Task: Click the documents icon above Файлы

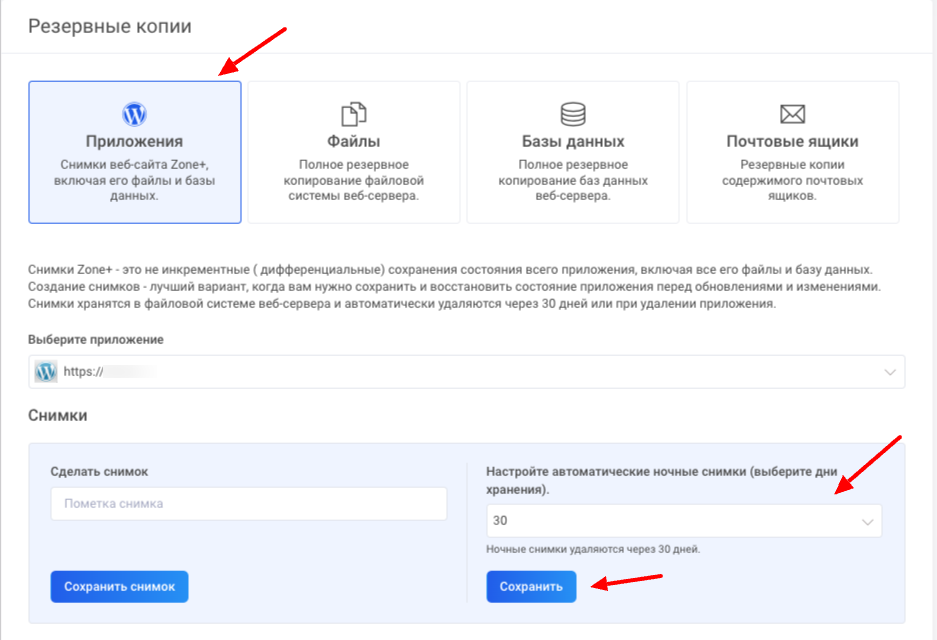Action: click(353, 113)
